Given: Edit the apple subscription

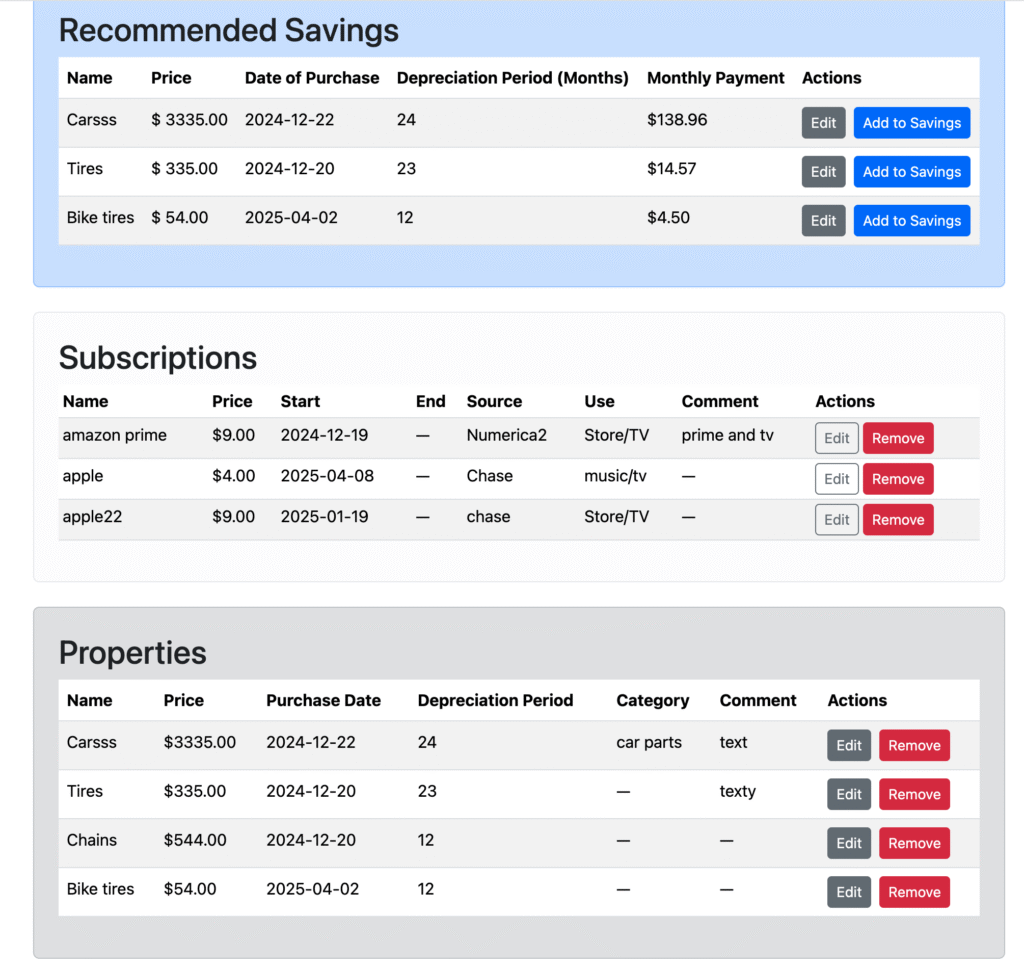Looking at the screenshot, I should click(x=836, y=479).
